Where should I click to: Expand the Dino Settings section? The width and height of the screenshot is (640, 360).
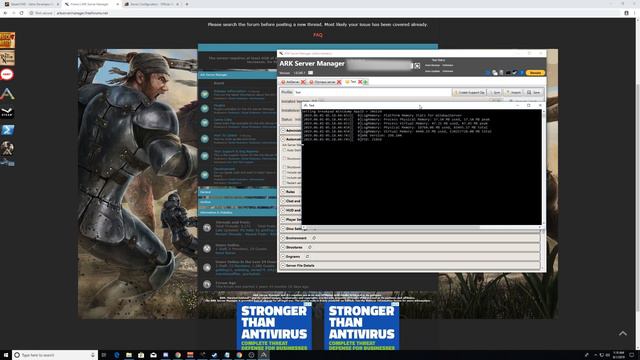point(283,229)
